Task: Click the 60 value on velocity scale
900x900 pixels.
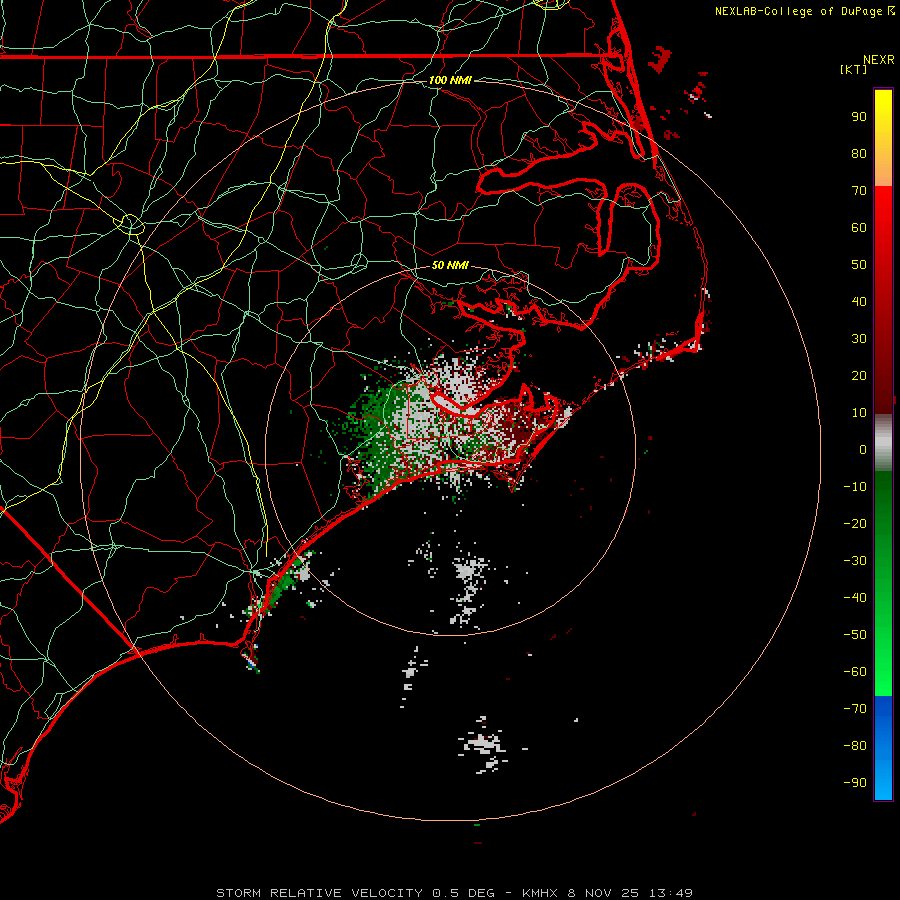Action: tap(859, 228)
